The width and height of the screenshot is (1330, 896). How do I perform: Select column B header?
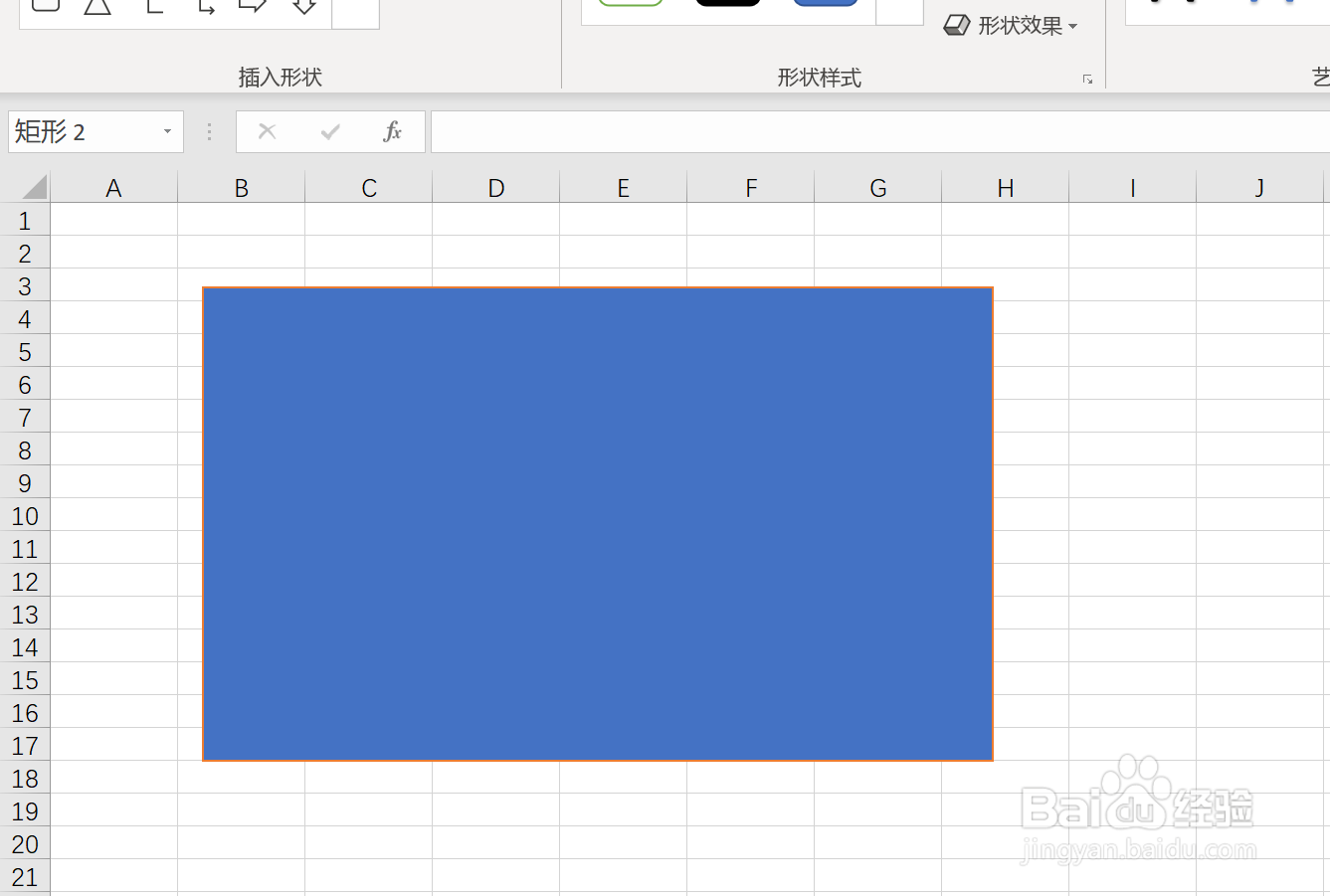(x=241, y=188)
